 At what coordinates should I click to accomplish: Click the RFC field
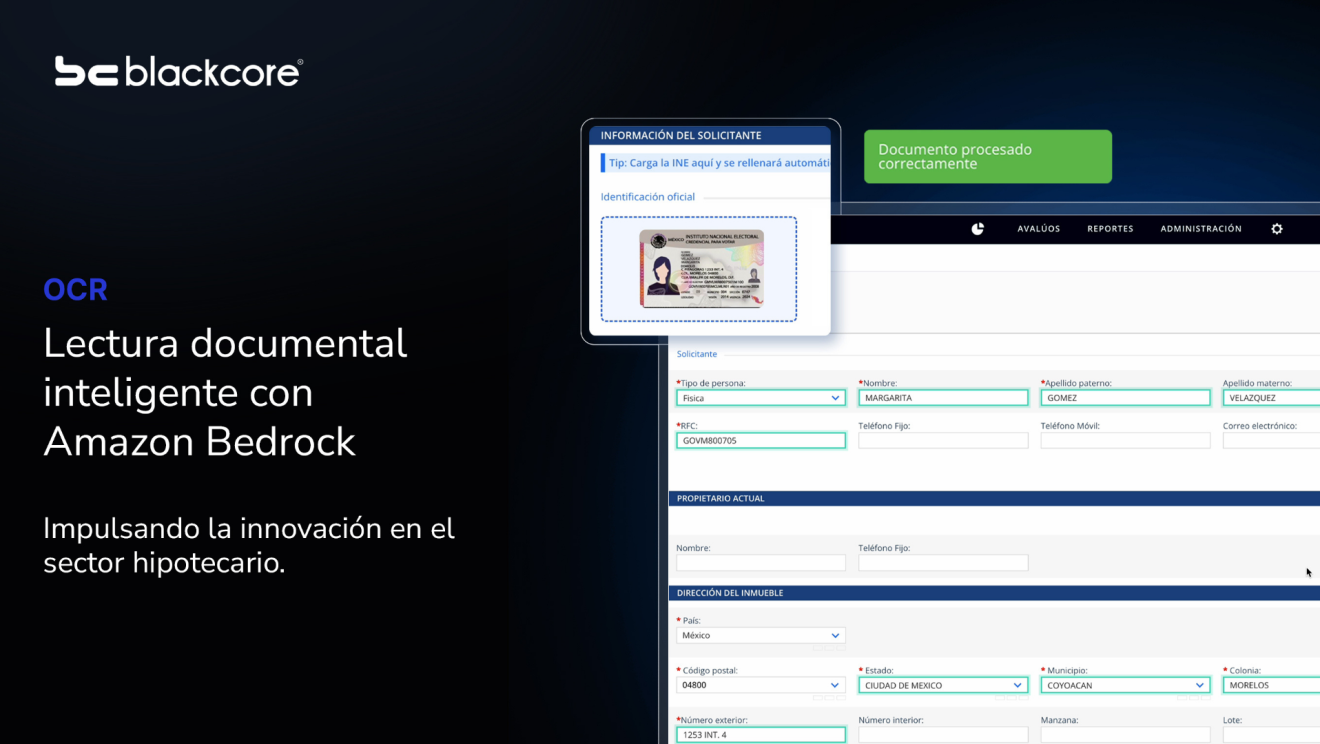[x=761, y=440]
